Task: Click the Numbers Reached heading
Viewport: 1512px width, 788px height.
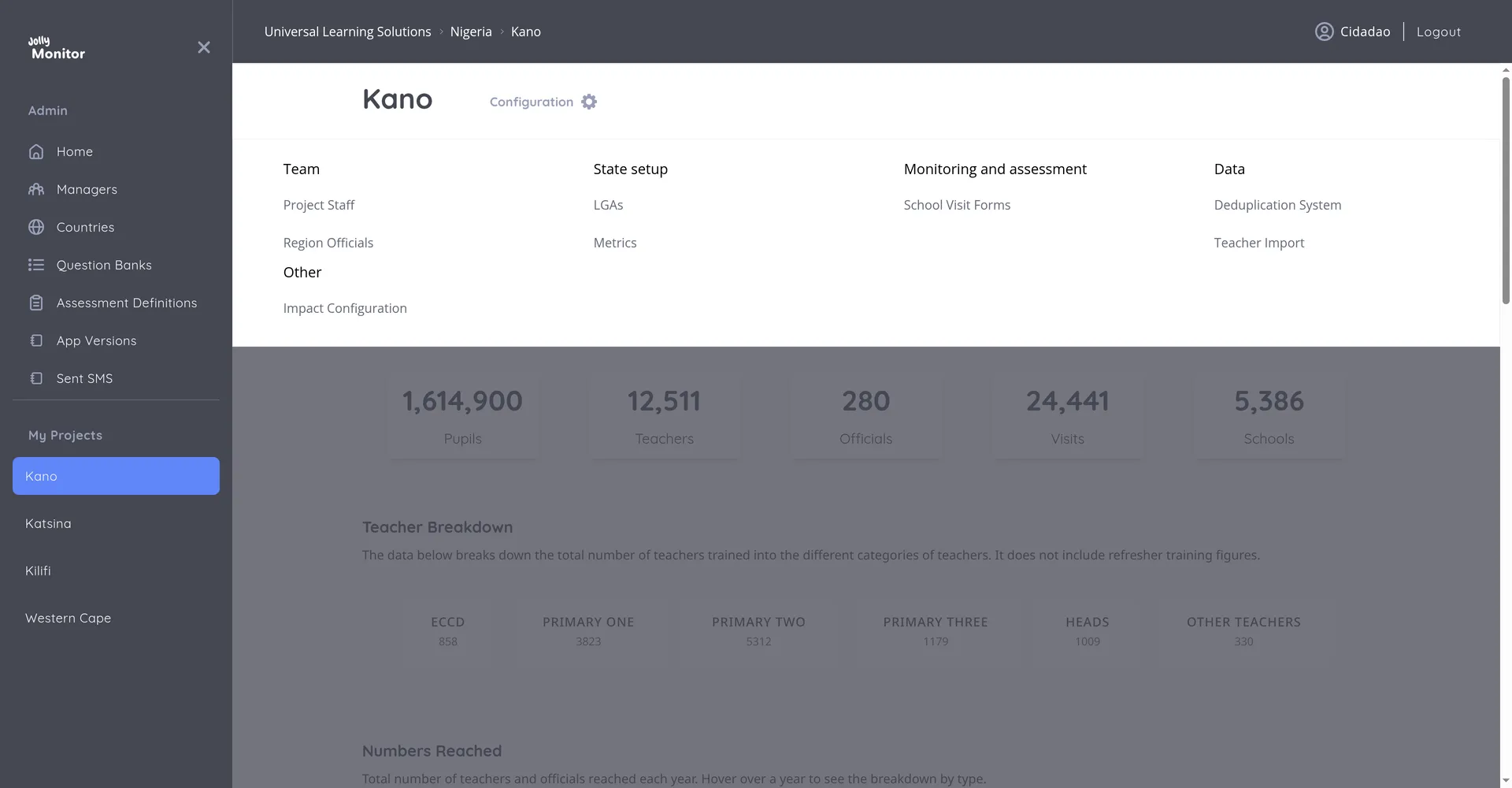Action: click(432, 751)
